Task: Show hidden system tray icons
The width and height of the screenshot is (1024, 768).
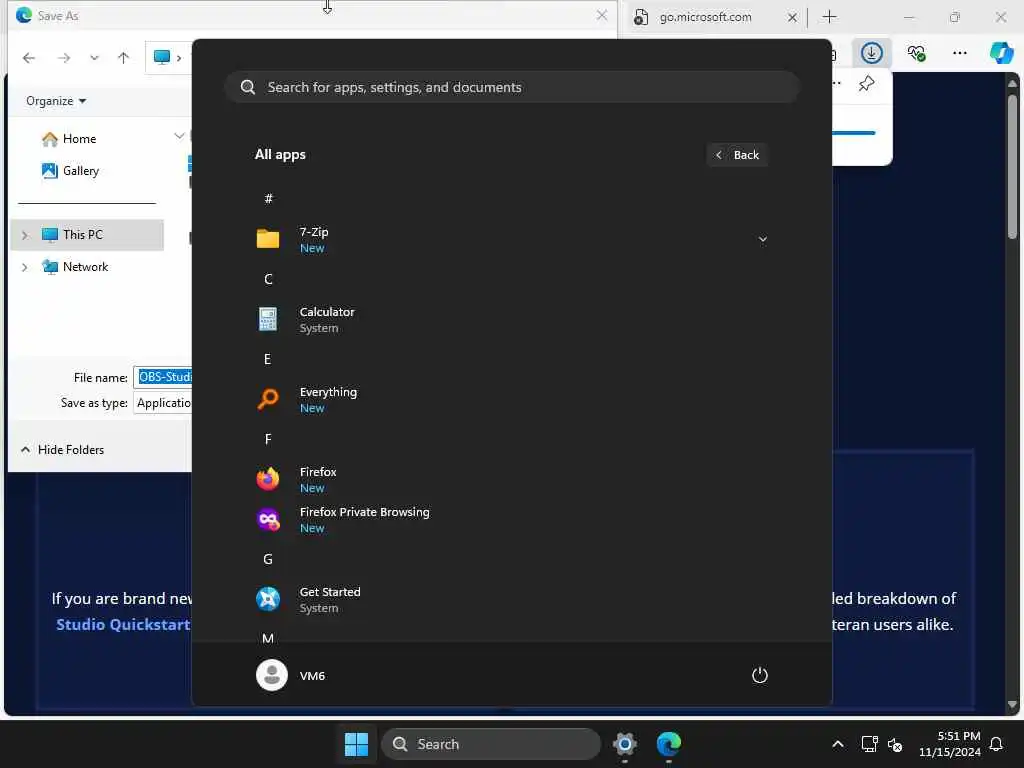Action: click(x=837, y=744)
